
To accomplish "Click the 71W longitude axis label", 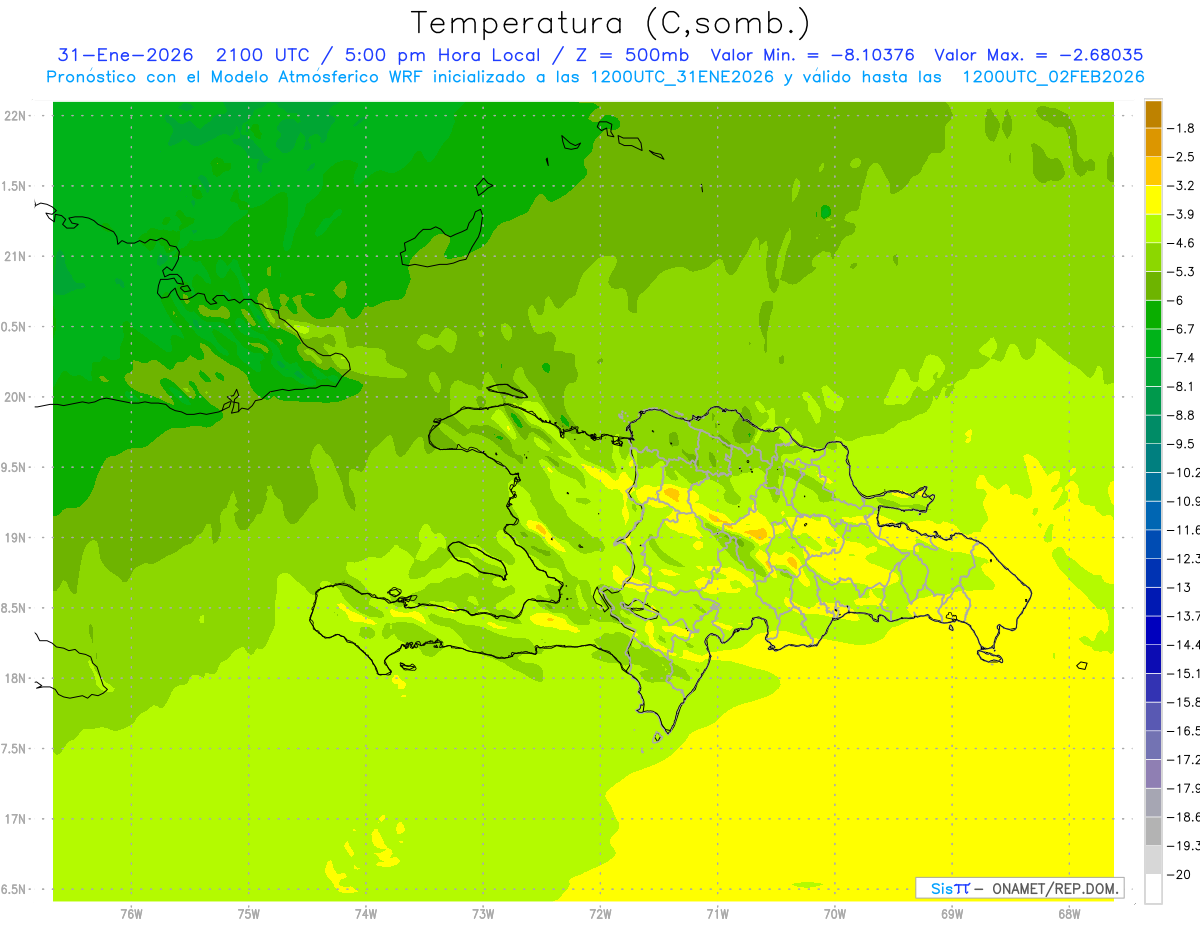I will point(717,914).
